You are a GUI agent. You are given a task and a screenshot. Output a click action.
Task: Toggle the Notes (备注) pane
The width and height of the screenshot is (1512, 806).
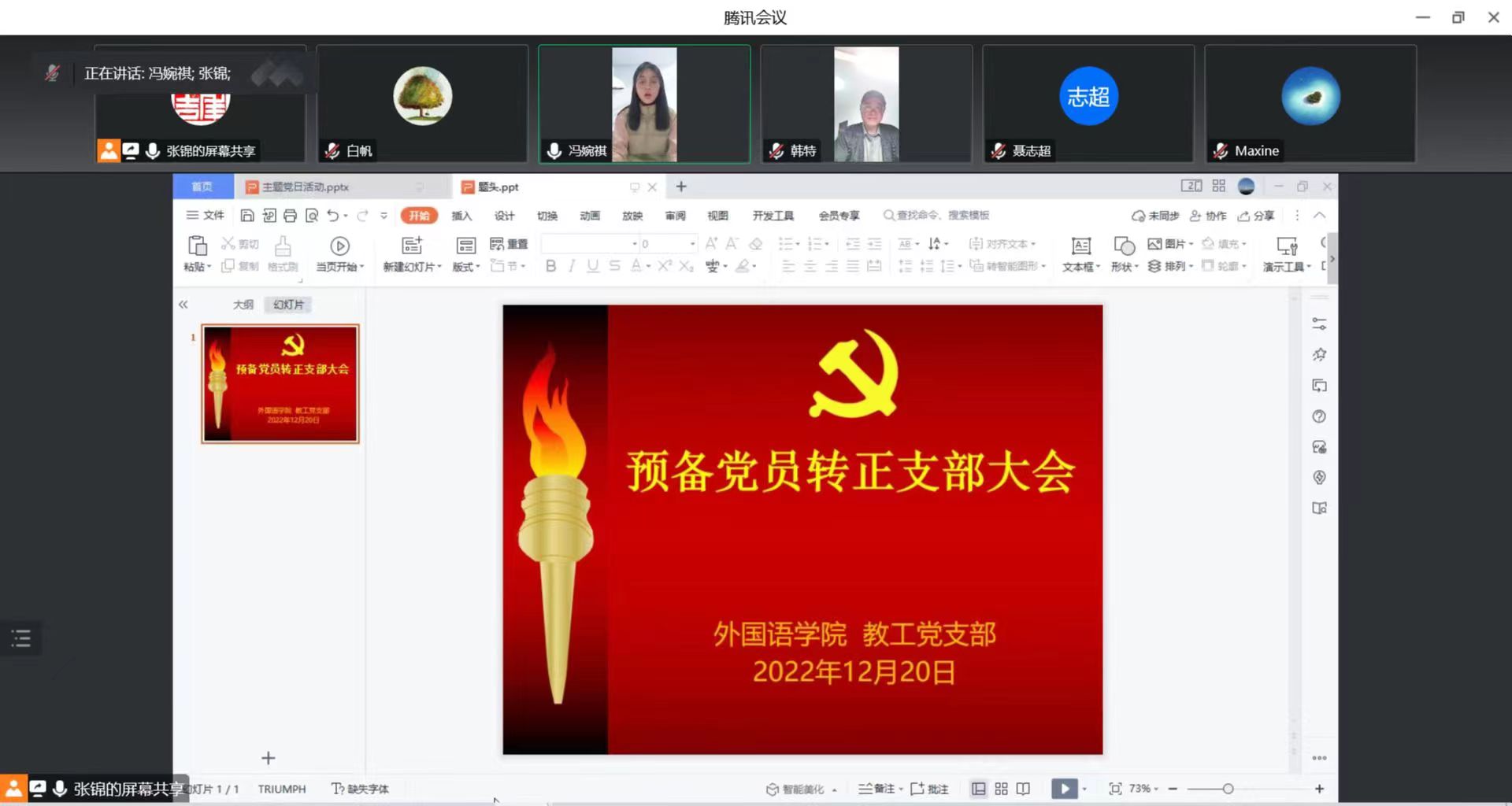click(x=876, y=789)
